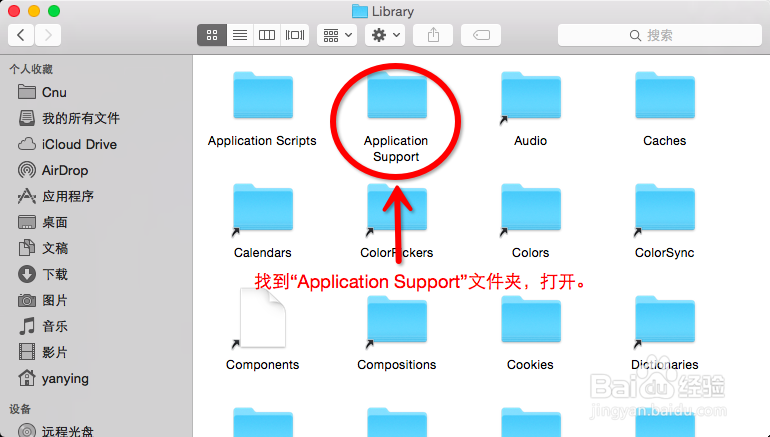Select the Caches folder

tap(665, 96)
